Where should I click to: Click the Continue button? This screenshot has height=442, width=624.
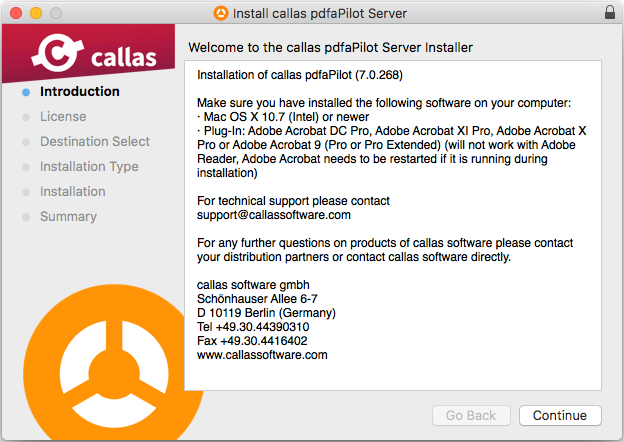pos(560,415)
